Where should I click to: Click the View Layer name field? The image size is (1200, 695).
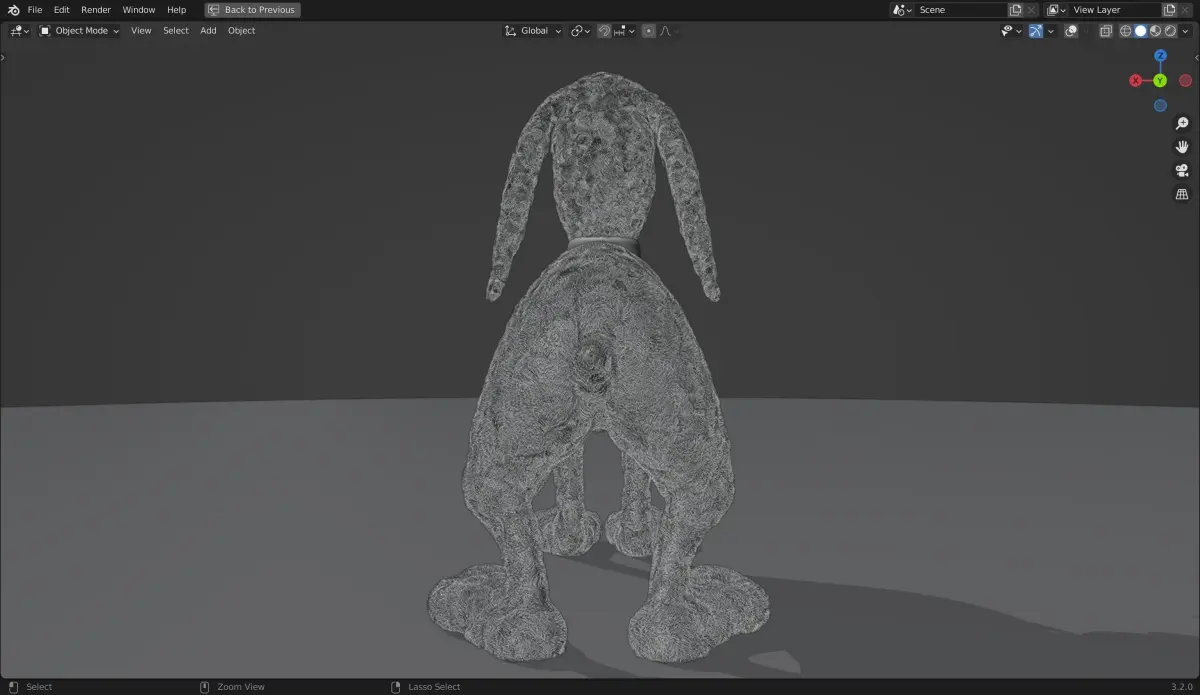pyautogui.click(x=1114, y=10)
